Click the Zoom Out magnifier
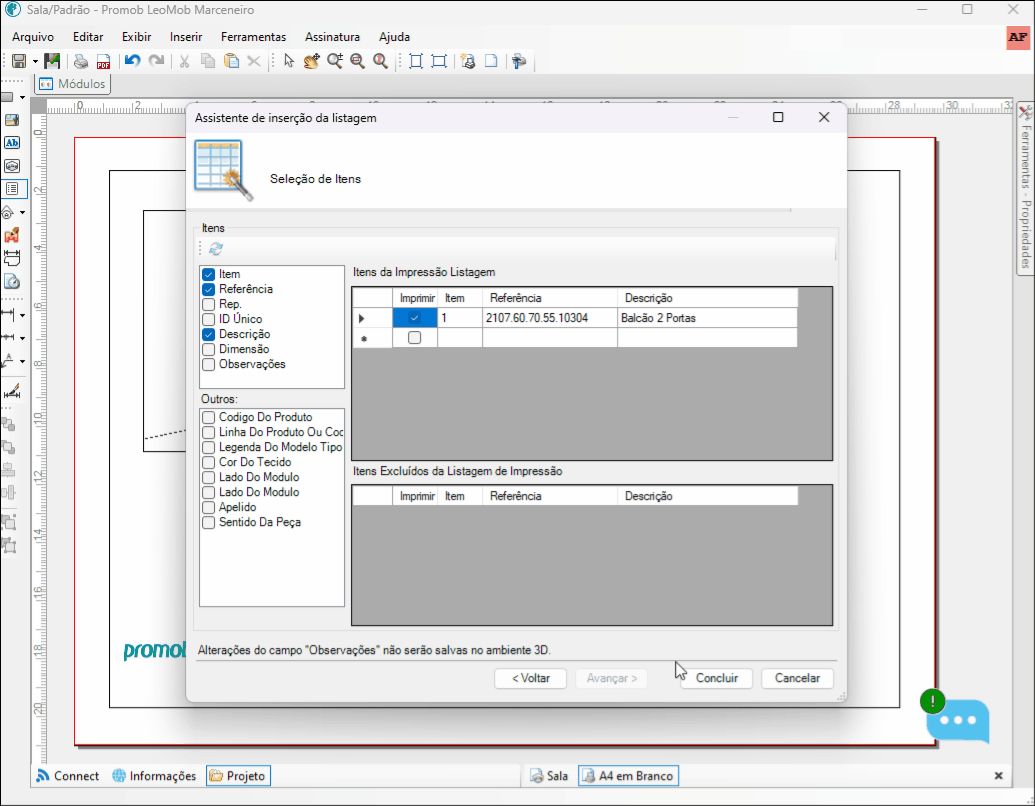This screenshot has height=806, width=1035. click(358, 61)
